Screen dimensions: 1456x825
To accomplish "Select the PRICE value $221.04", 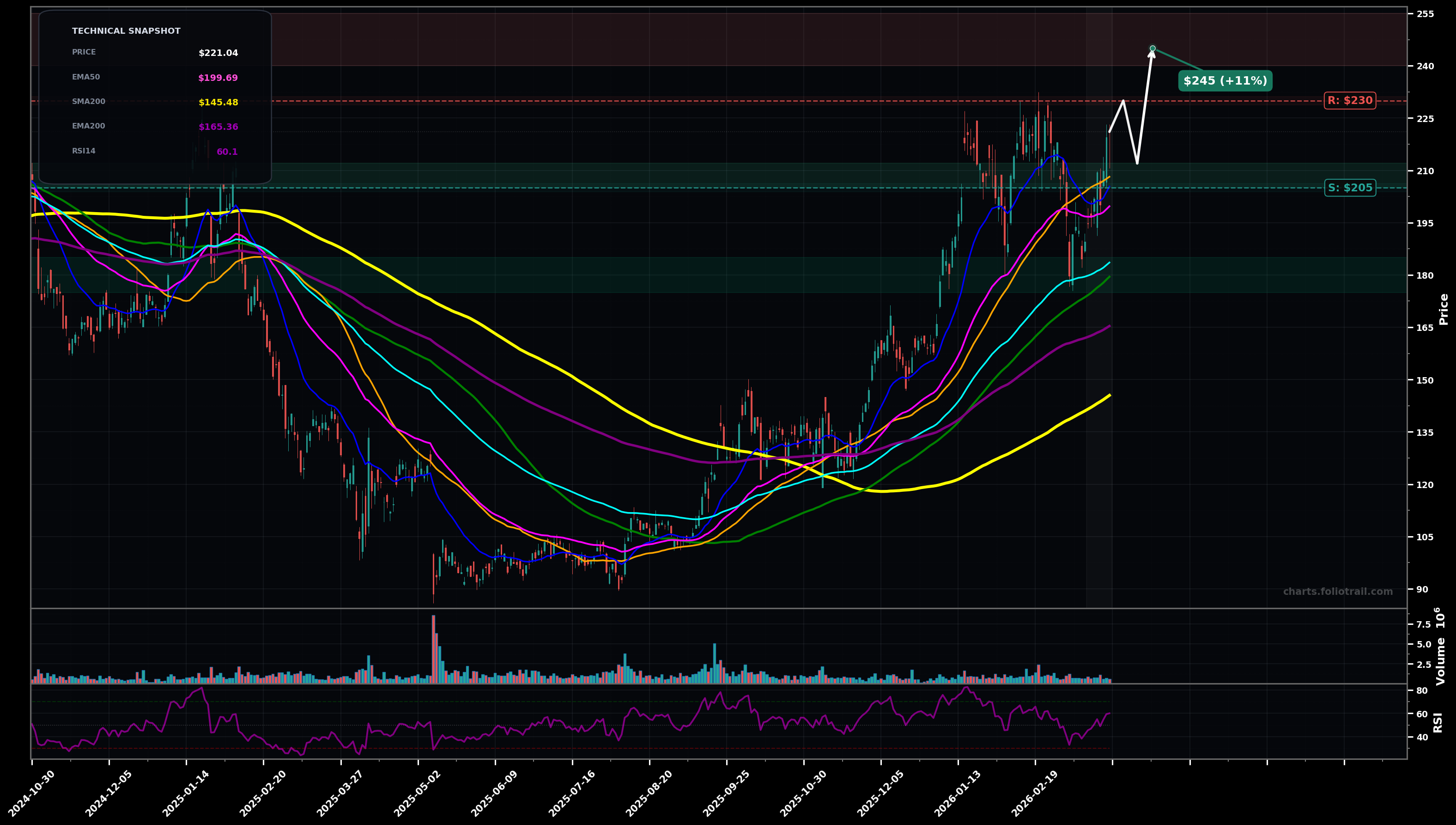I will tap(218, 53).
